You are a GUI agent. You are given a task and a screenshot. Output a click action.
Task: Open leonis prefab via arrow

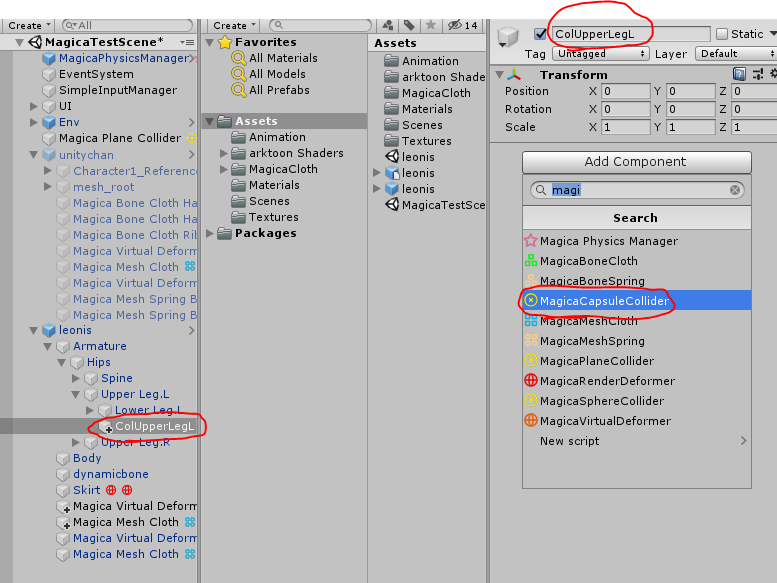[x=192, y=330]
